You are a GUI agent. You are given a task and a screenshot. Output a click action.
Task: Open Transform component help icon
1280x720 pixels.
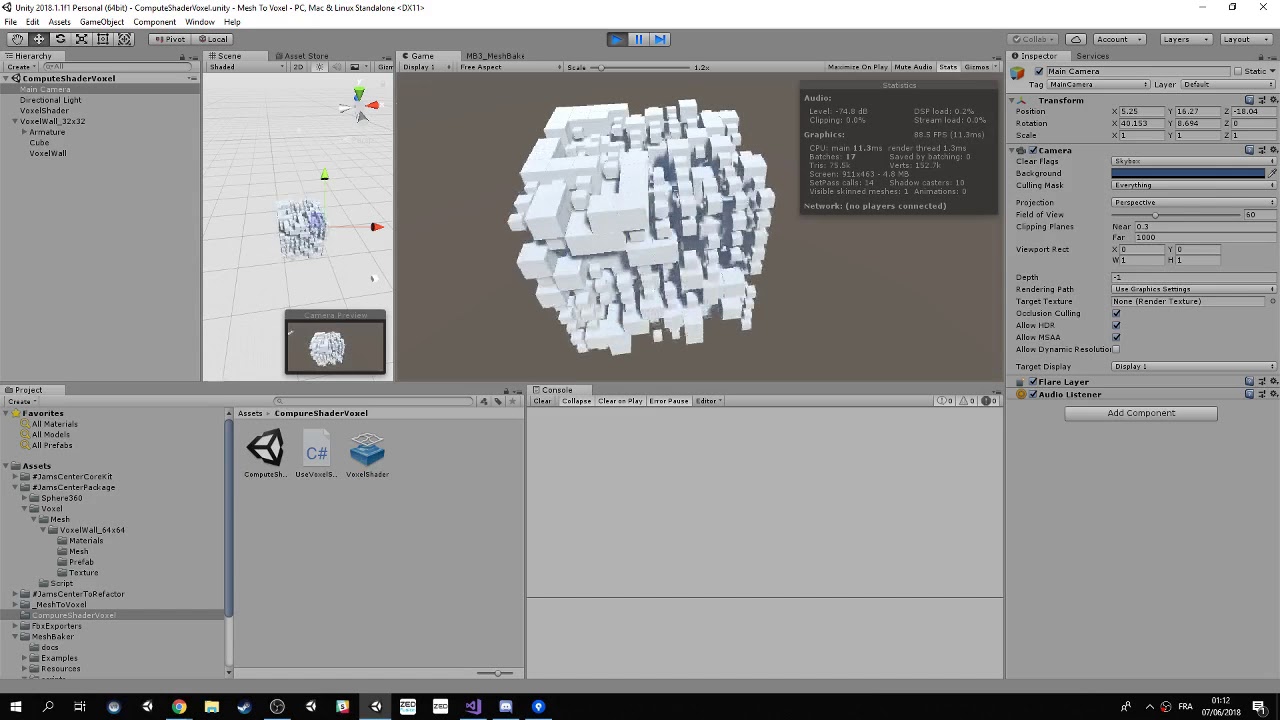pyautogui.click(x=1250, y=100)
